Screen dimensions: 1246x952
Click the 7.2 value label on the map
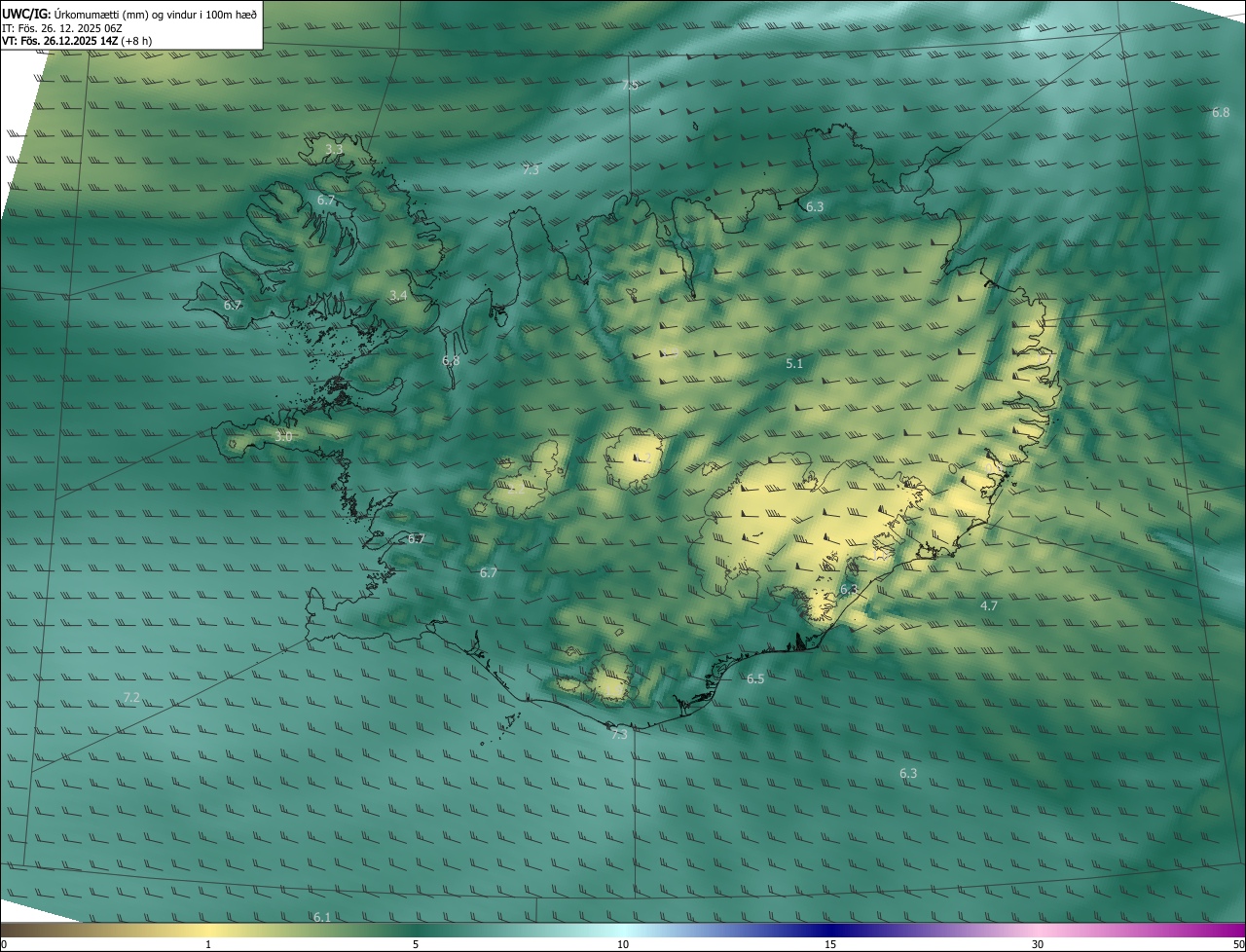[131, 697]
